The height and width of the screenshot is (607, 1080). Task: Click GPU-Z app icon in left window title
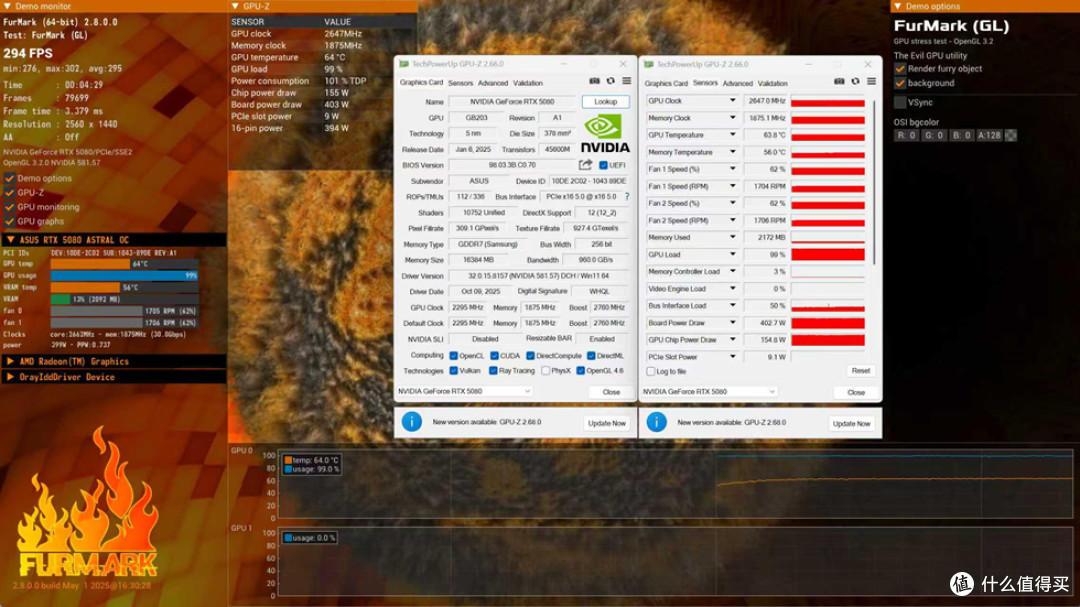point(404,64)
